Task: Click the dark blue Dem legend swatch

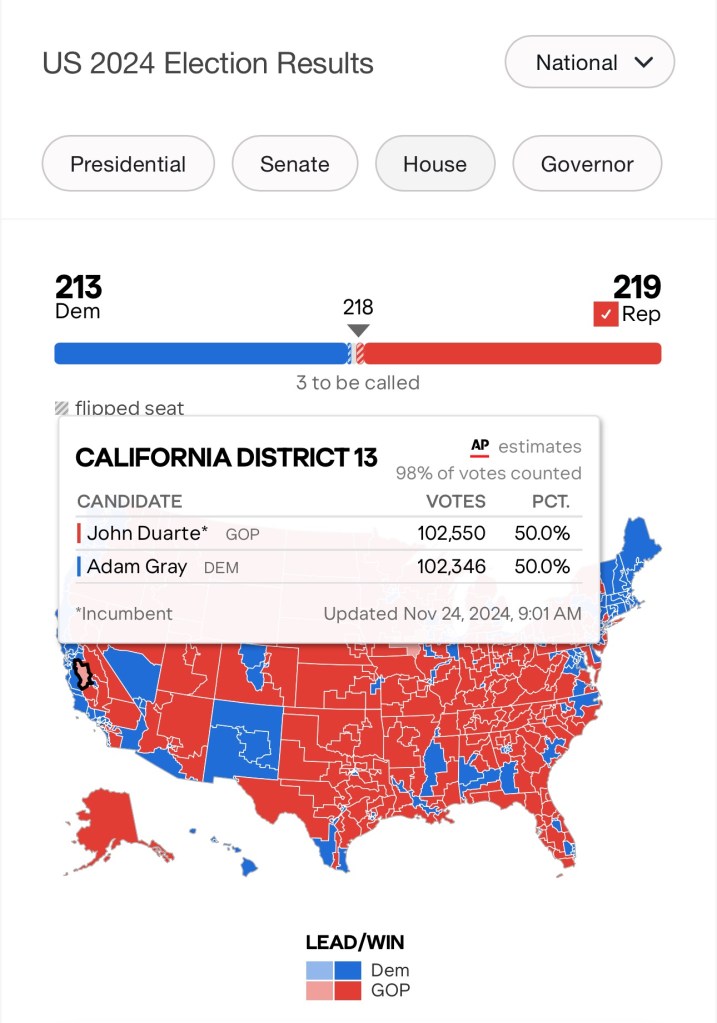Action: [x=348, y=970]
